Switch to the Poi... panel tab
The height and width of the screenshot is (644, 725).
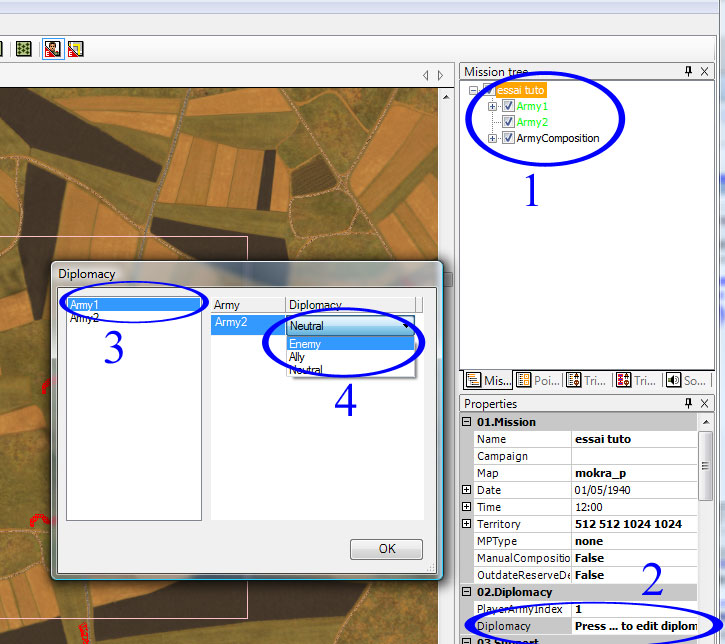coord(537,380)
